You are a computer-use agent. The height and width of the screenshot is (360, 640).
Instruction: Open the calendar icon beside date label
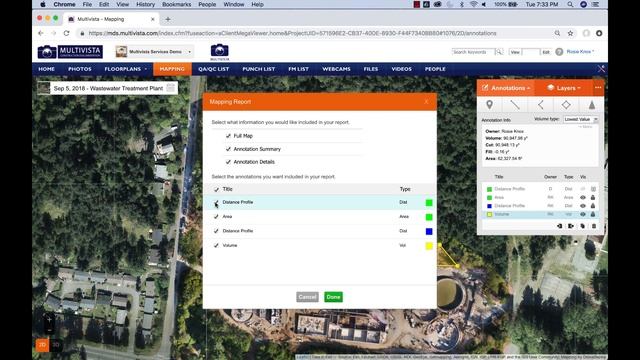(x=171, y=88)
